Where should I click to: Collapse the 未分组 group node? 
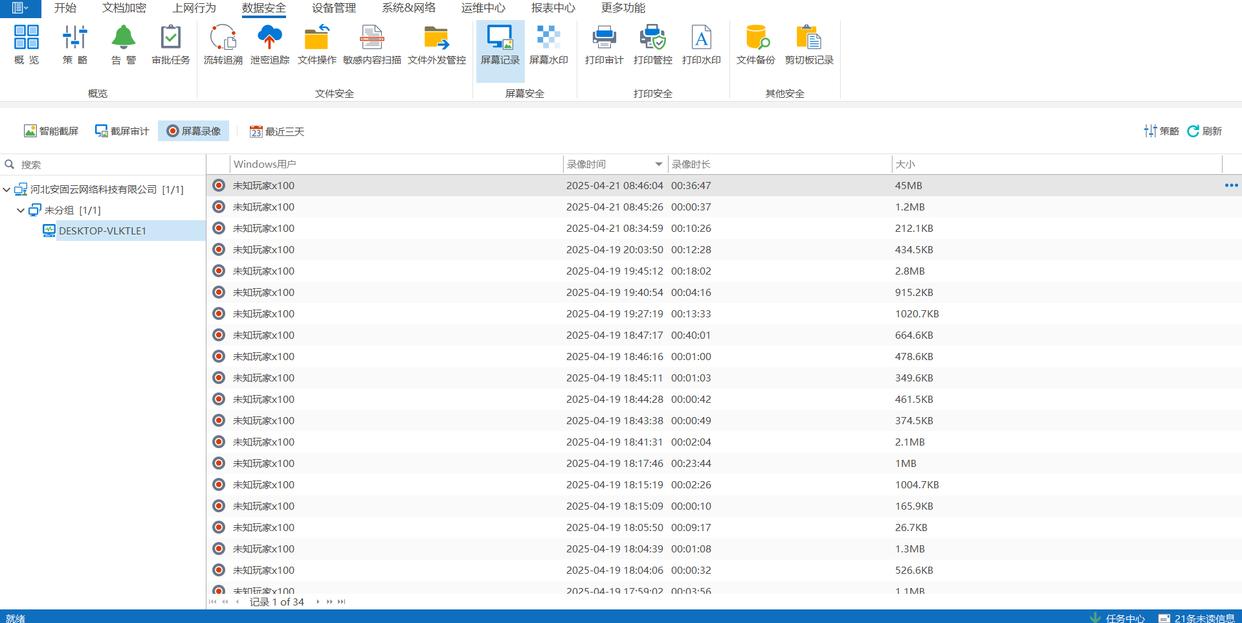click(x=21, y=210)
